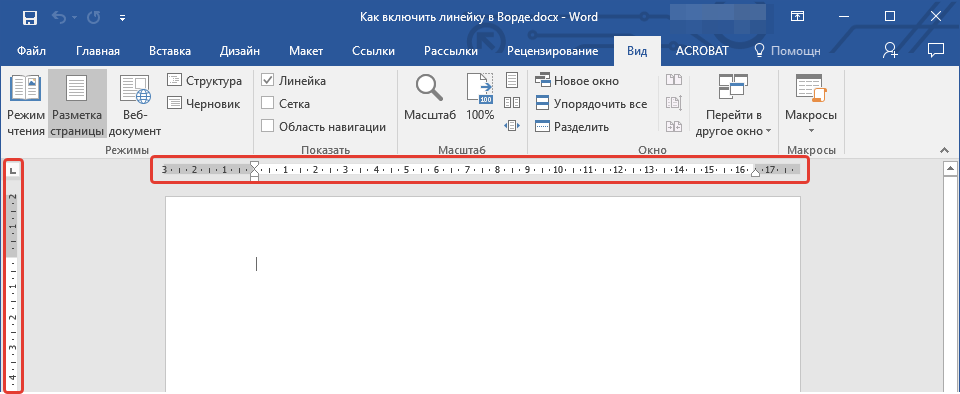The image size is (960, 394).
Task: Uncheck the Линейка ruler checkbox
Action: point(268,81)
